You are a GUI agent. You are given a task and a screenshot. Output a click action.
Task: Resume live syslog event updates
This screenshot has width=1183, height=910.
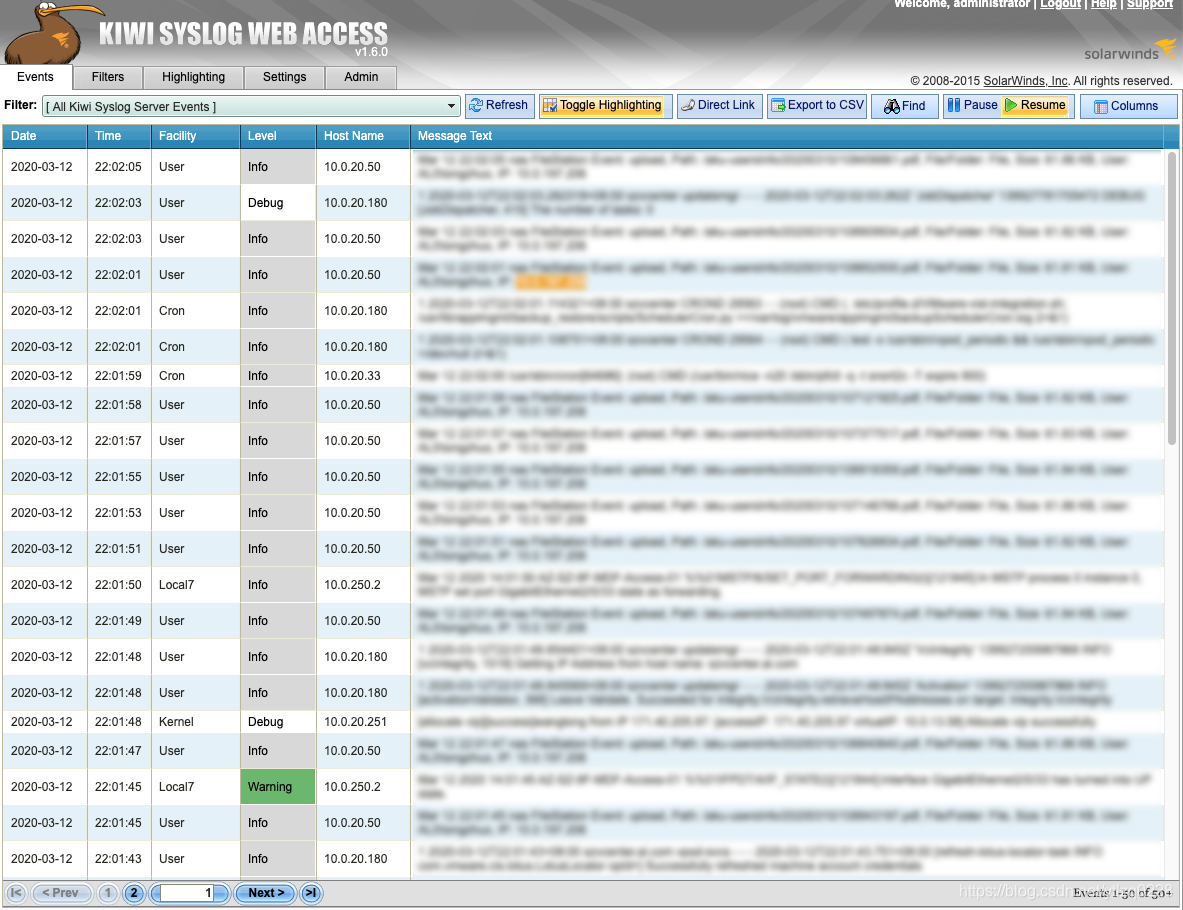point(1037,105)
